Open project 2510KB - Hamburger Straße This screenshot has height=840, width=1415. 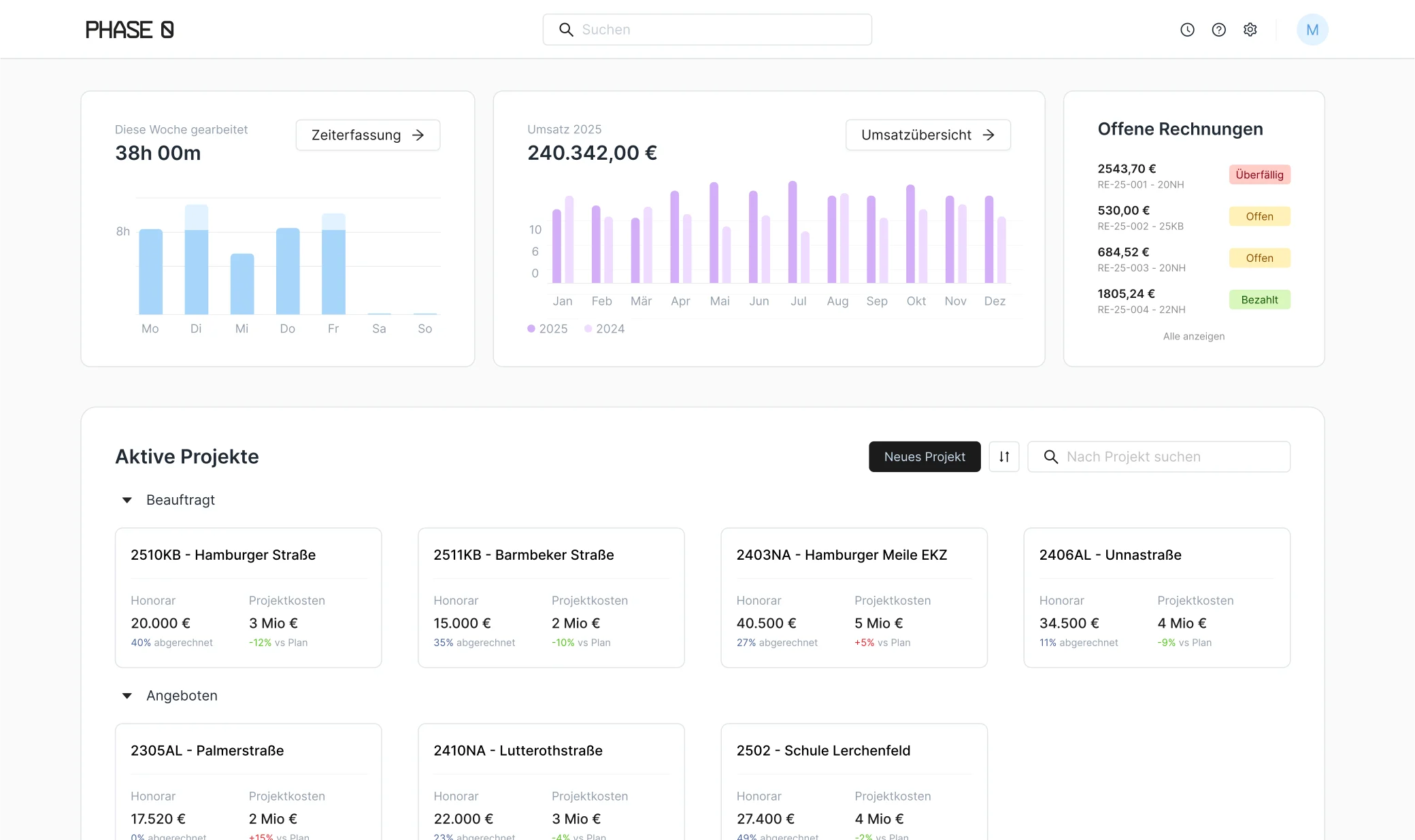click(x=248, y=598)
